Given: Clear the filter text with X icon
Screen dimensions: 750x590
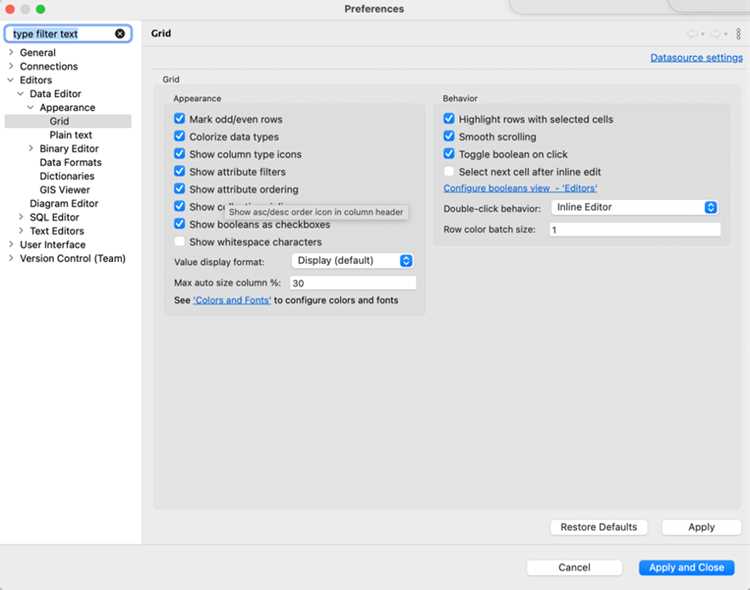Looking at the screenshot, I should point(120,33).
